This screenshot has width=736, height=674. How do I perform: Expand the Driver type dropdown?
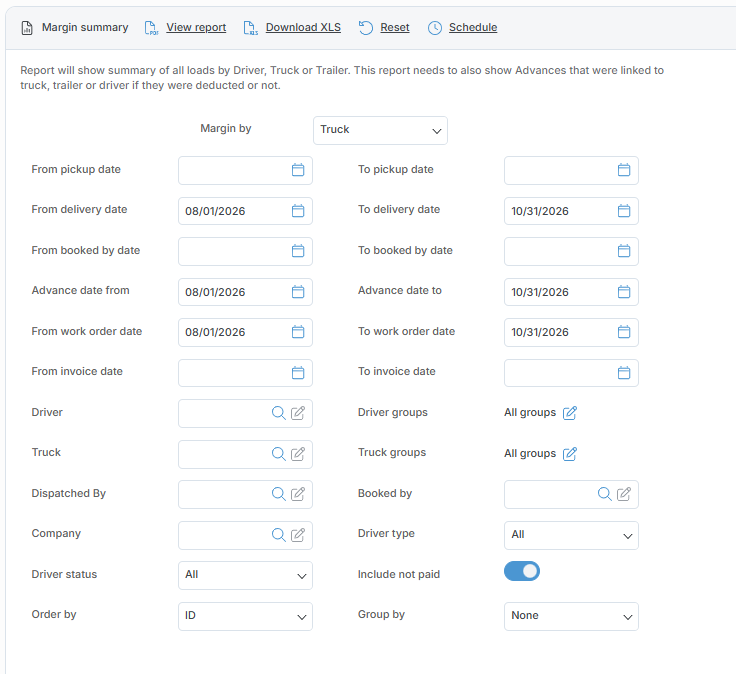(571, 535)
